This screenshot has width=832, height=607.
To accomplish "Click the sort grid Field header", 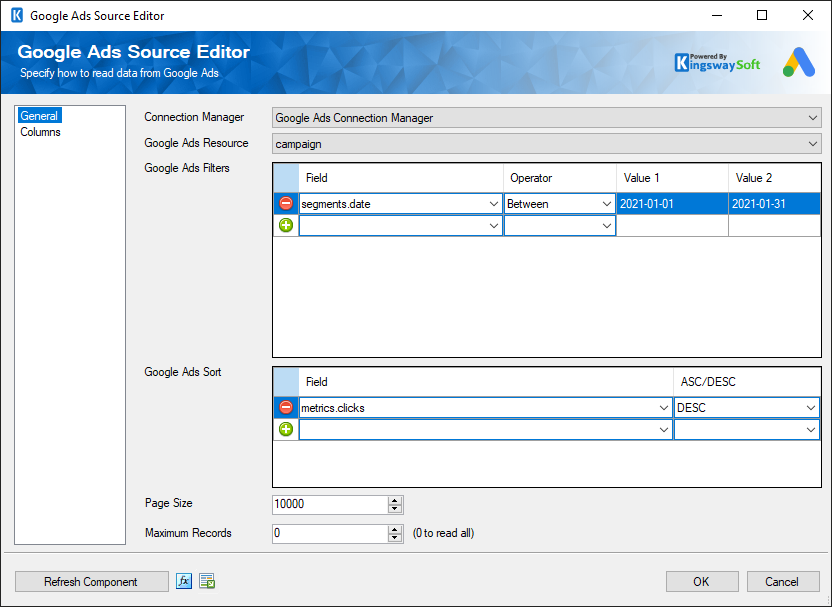I will tap(486, 381).
